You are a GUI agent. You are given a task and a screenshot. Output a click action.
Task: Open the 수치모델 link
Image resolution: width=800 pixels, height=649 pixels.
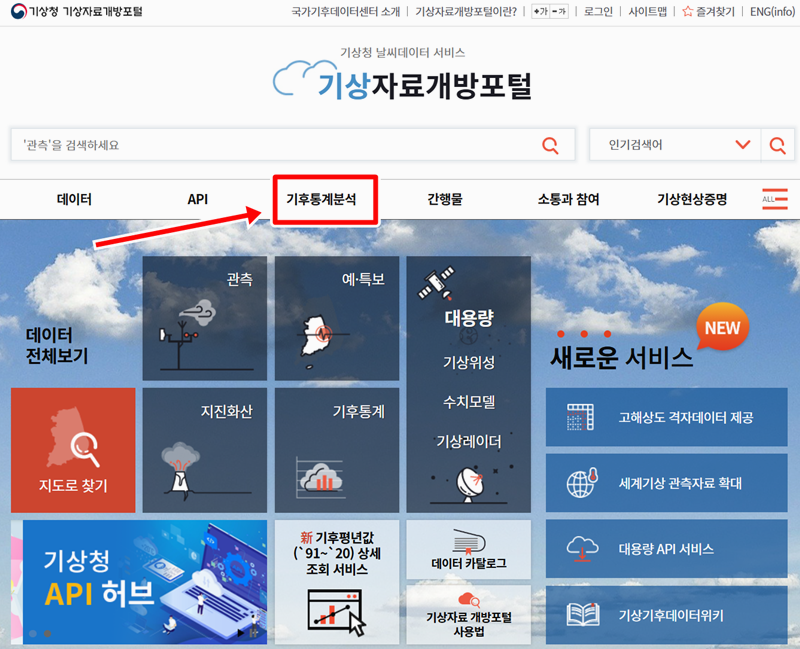coord(468,402)
